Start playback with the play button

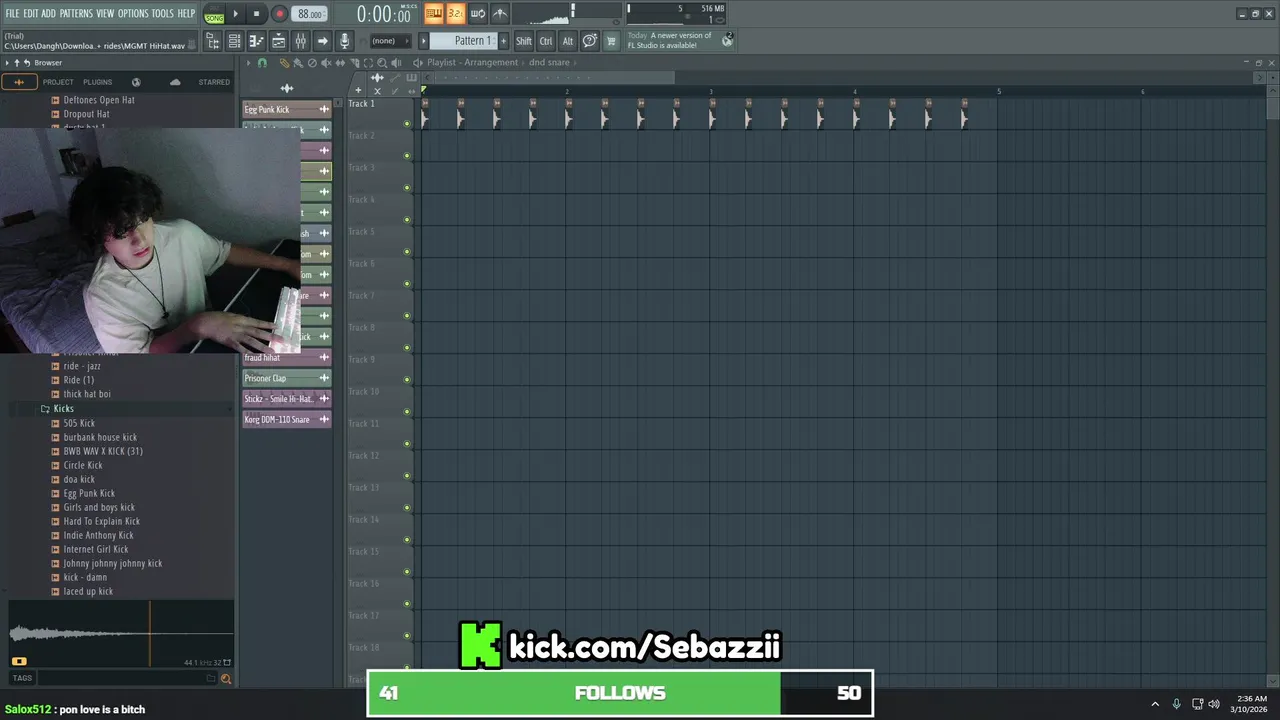coord(236,14)
